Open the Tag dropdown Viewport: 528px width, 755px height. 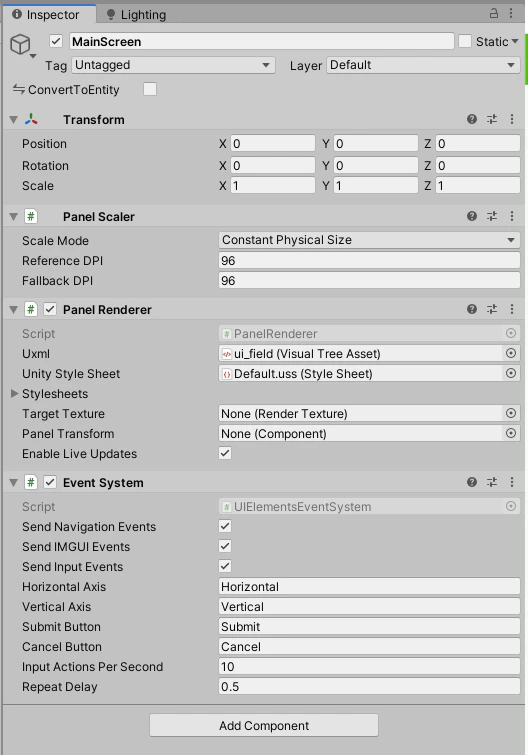coord(173,65)
